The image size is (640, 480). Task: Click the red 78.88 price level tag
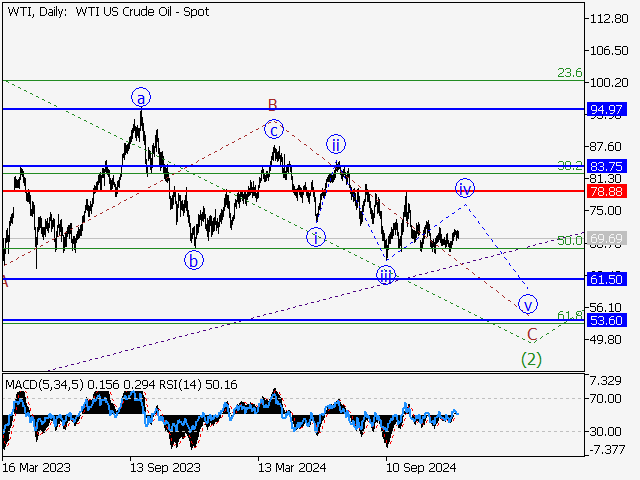(x=607, y=190)
